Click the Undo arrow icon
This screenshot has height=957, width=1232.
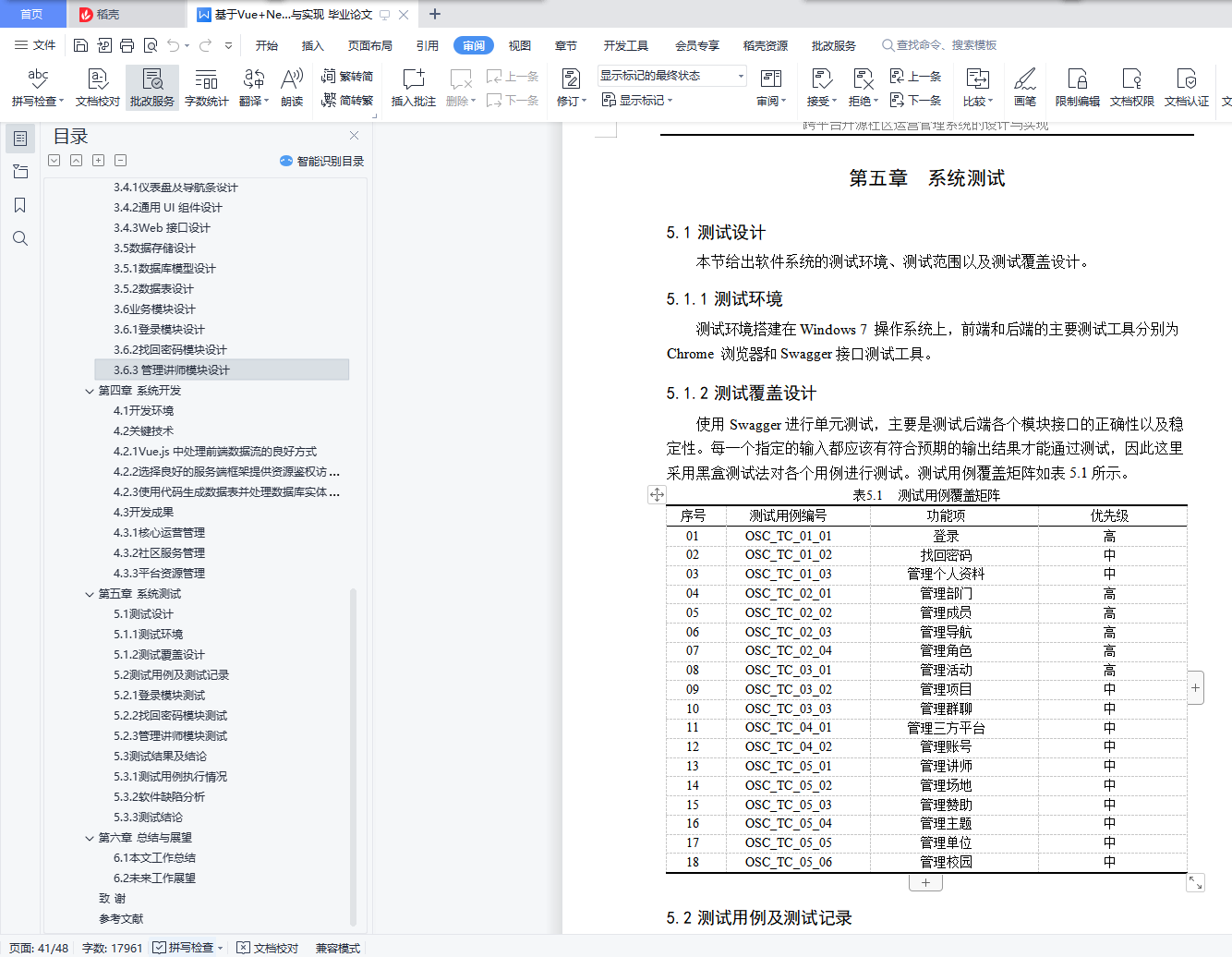pyautogui.click(x=172, y=45)
